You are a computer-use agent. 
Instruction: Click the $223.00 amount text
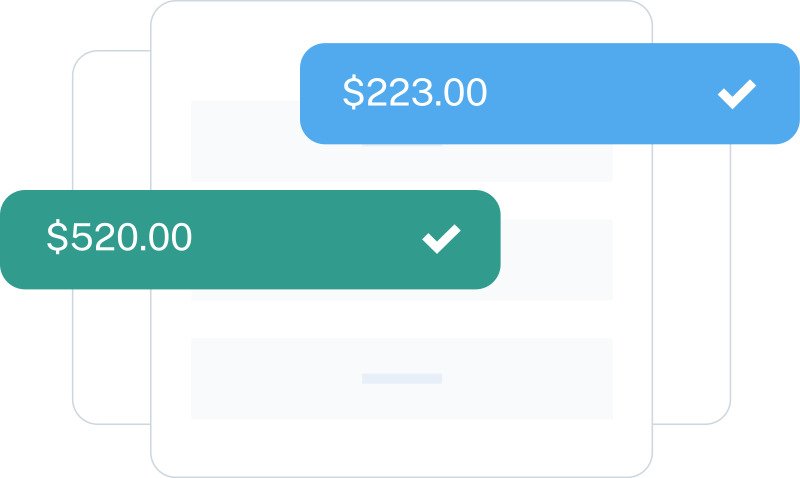414,94
